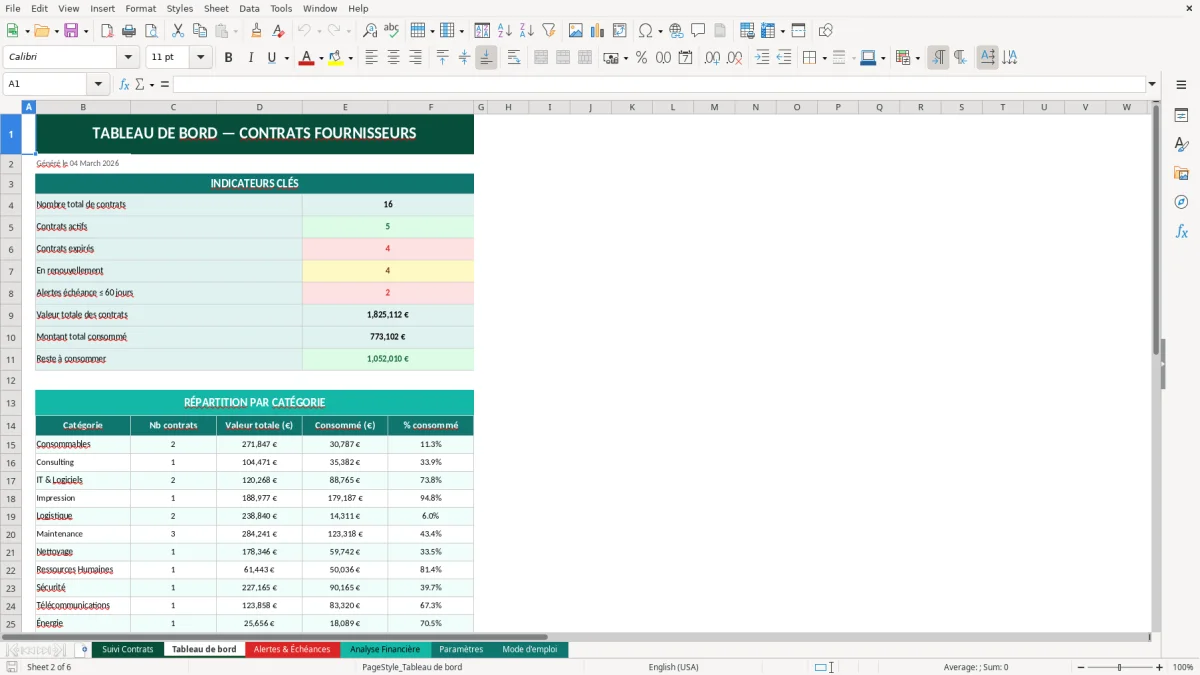Screen dimensions: 1200x675
Task: Cut selection with the scissors icon
Action: coord(177,31)
